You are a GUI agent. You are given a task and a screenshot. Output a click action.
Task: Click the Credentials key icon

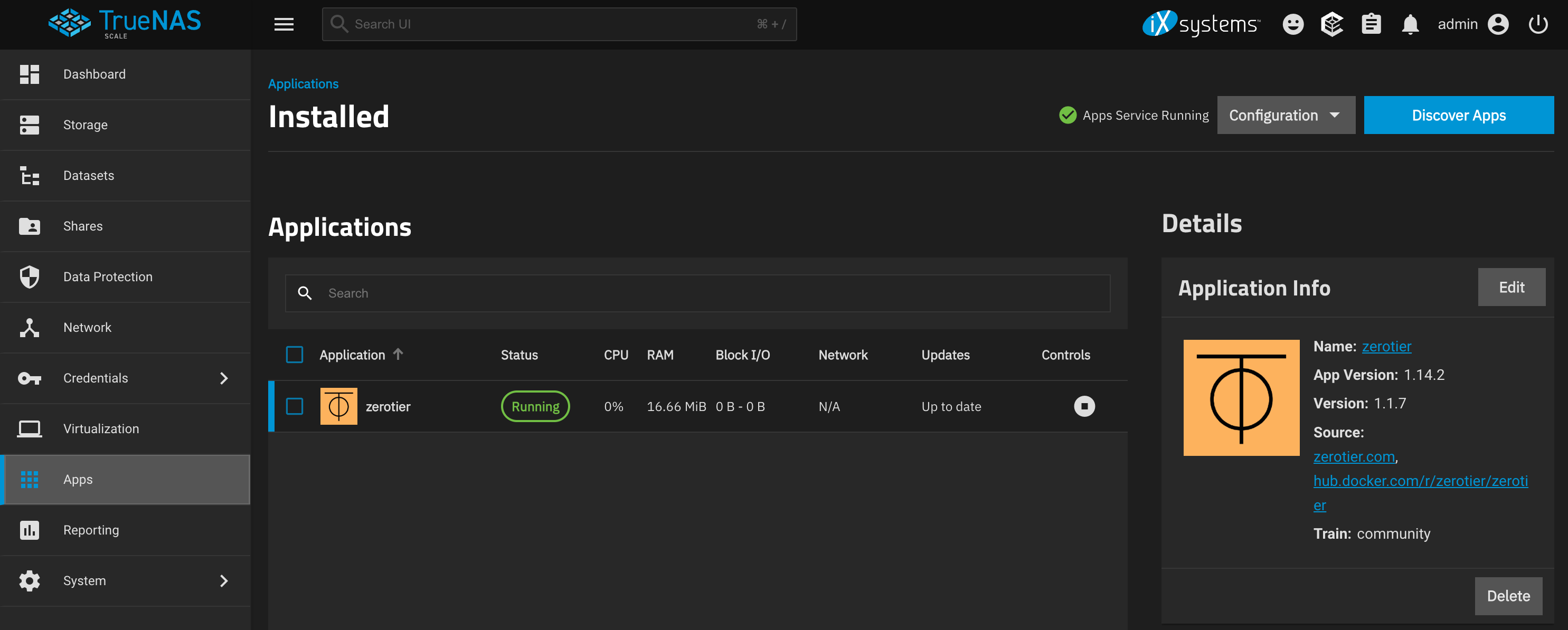pyautogui.click(x=29, y=378)
